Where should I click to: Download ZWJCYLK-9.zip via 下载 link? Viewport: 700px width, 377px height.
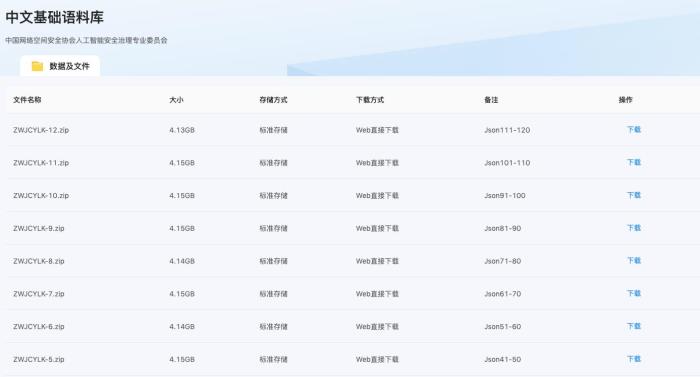click(x=633, y=228)
